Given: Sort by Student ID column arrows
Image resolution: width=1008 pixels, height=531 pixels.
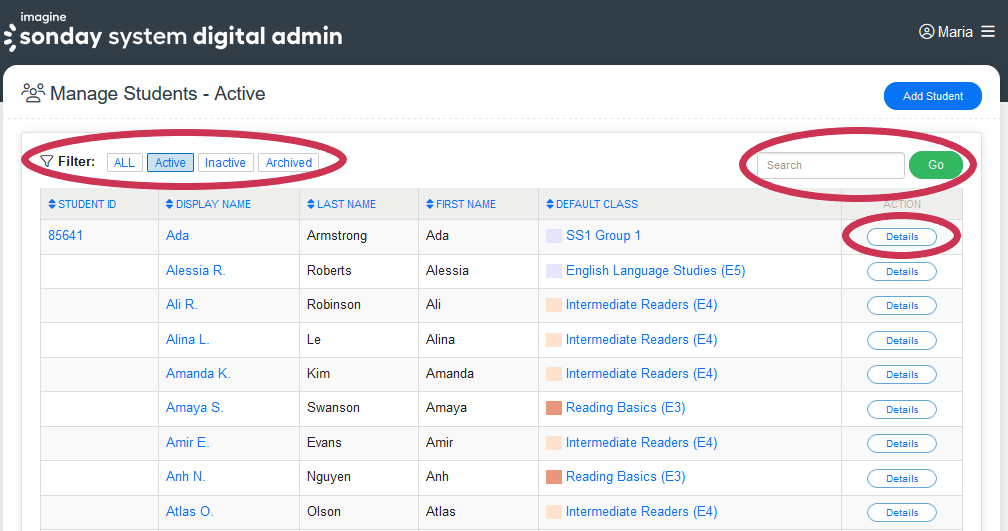Looking at the screenshot, I should point(52,204).
